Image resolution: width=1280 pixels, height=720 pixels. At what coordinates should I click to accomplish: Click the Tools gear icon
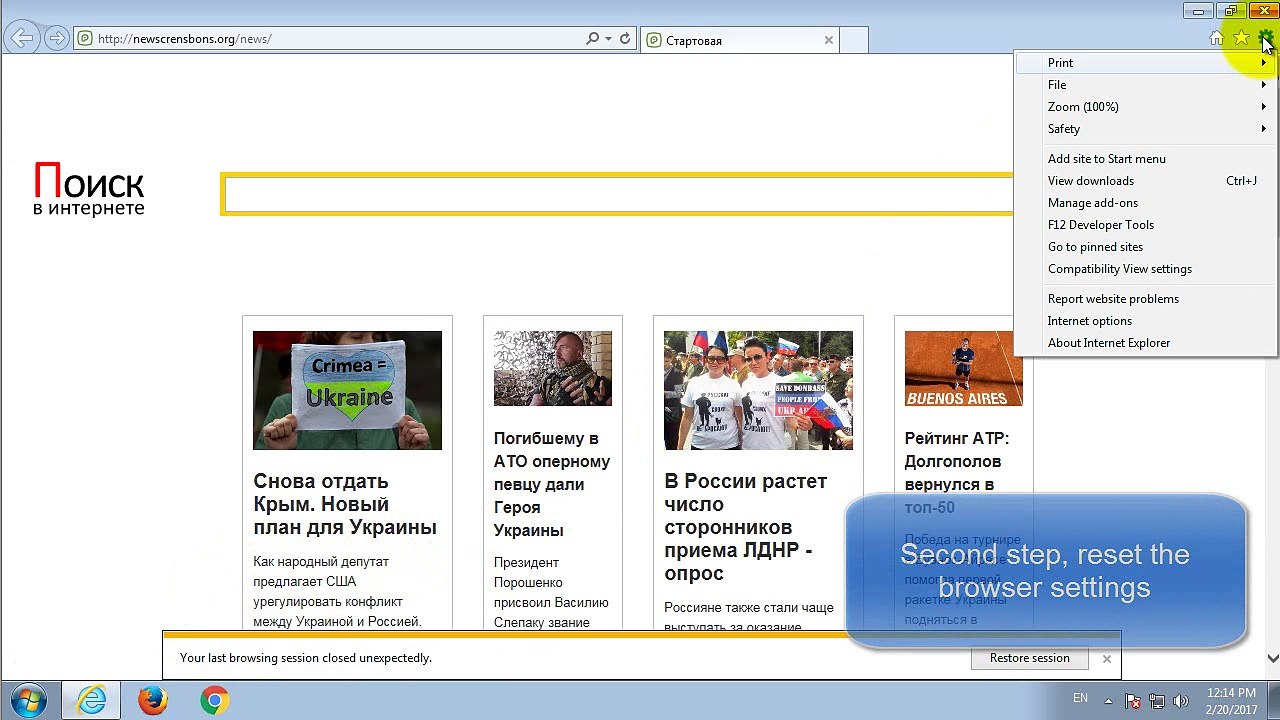tap(1265, 38)
